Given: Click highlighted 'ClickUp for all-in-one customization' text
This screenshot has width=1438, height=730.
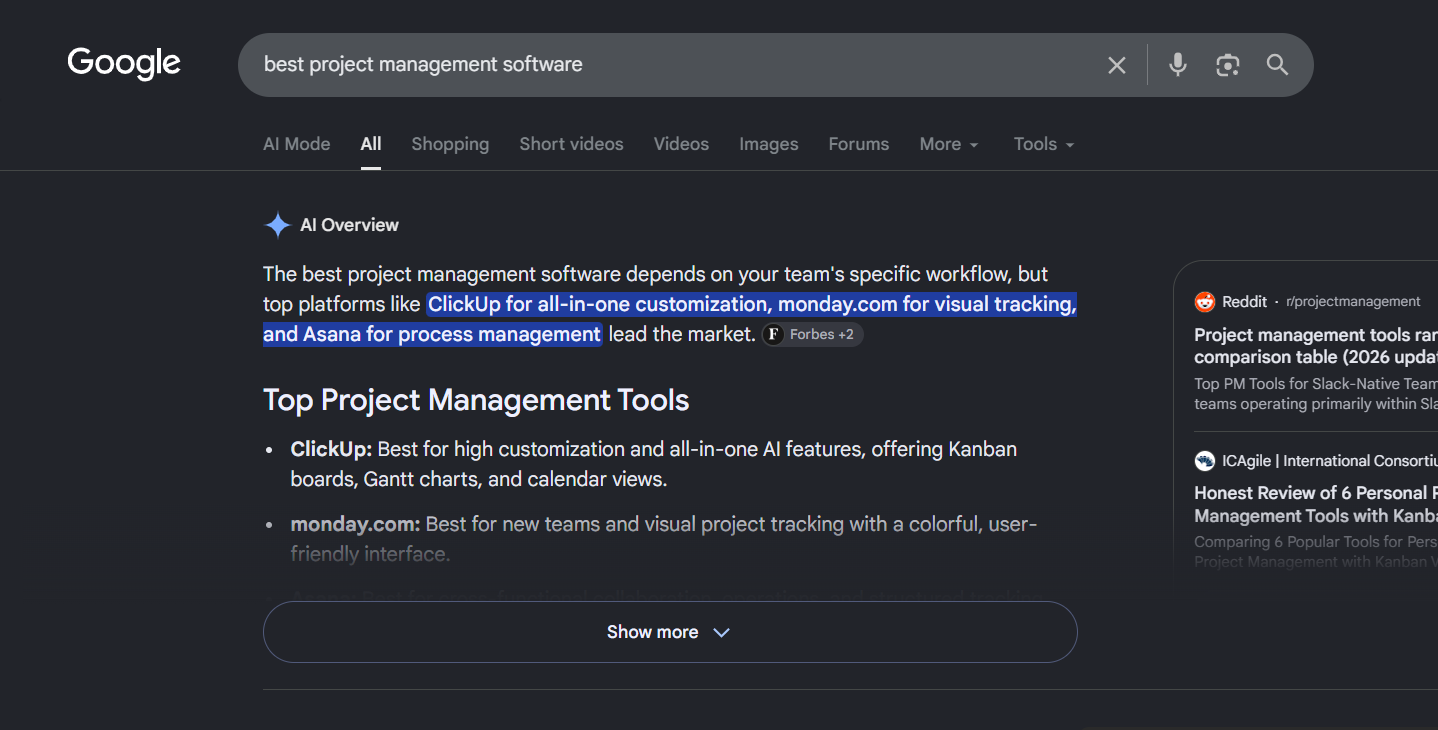Looking at the screenshot, I should [598, 304].
